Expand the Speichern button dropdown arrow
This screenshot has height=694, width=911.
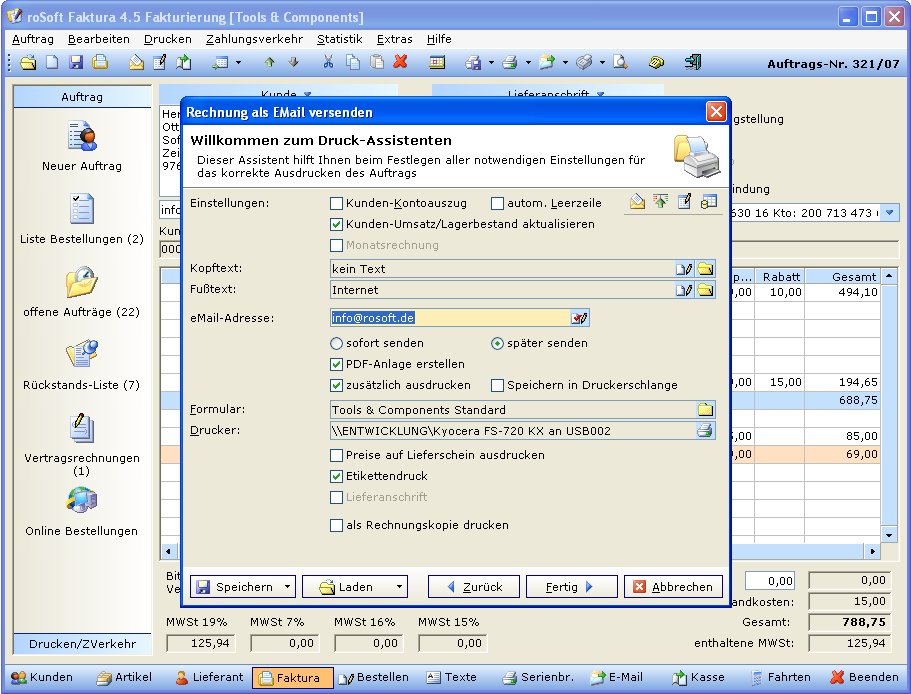pyautogui.click(x=287, y=587)
